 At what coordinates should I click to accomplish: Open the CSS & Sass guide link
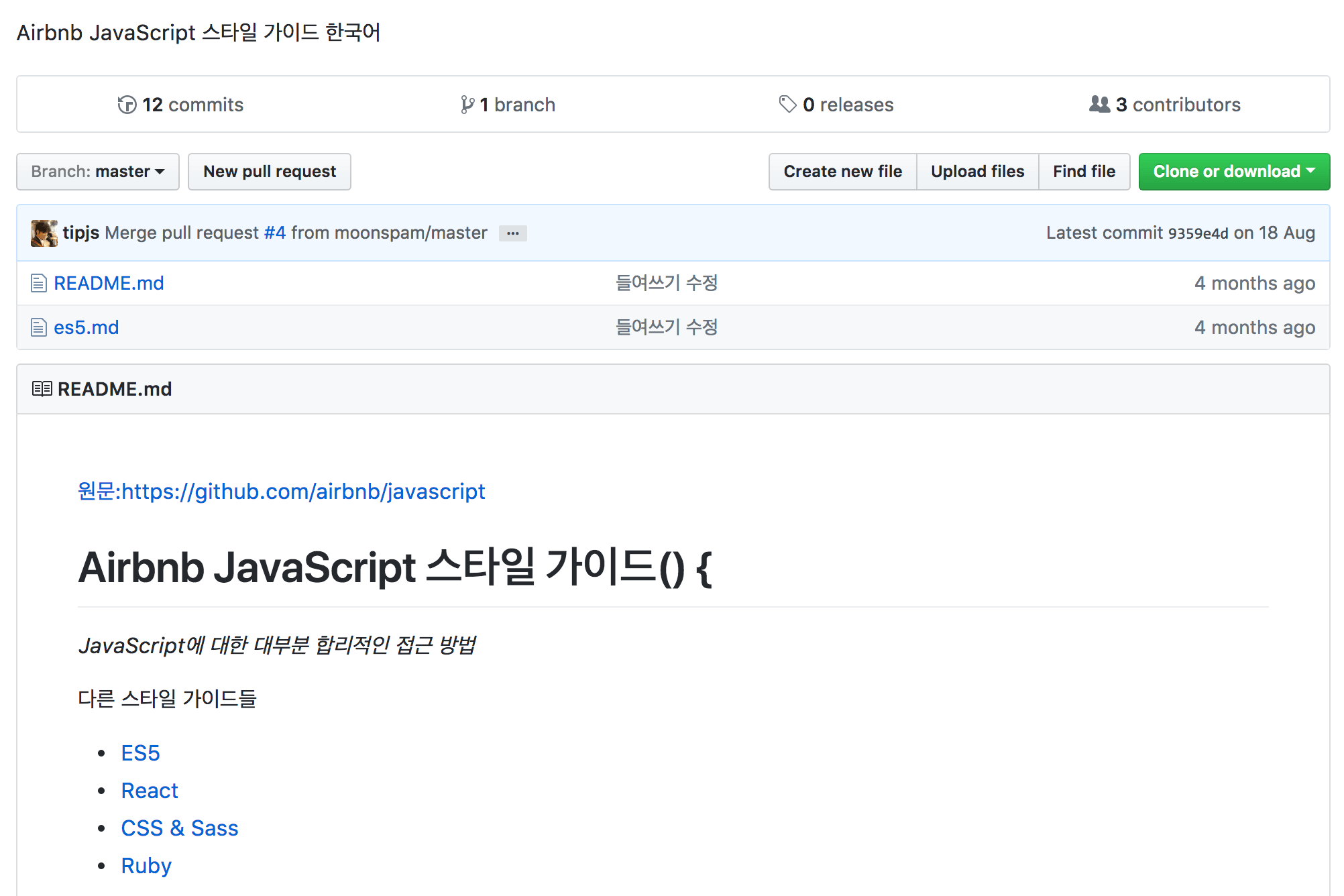tap(179, 828)
